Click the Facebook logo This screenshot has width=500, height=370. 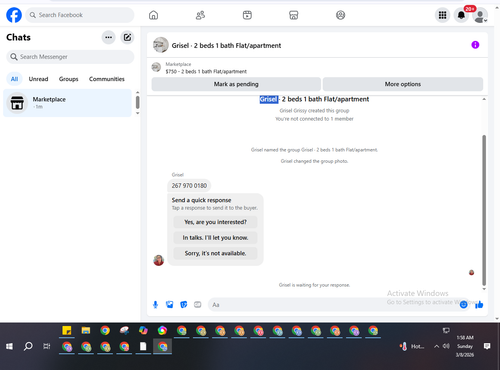click(14, 15)
